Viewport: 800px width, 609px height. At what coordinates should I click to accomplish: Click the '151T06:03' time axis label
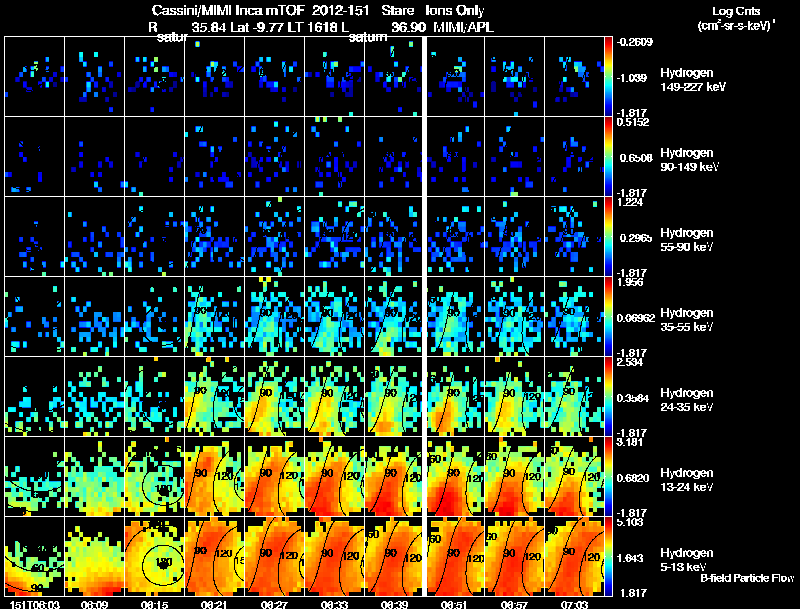point(35,604)
